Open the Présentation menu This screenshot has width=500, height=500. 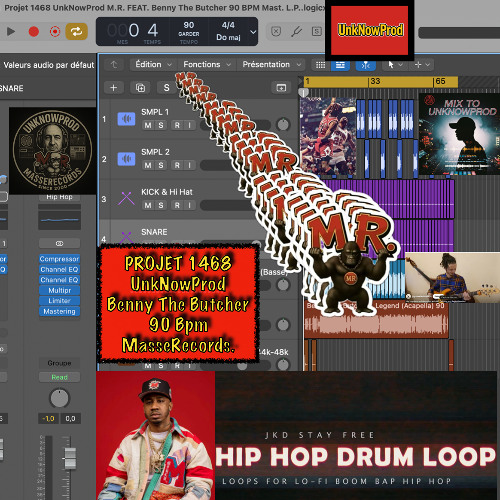click(272, 64)
